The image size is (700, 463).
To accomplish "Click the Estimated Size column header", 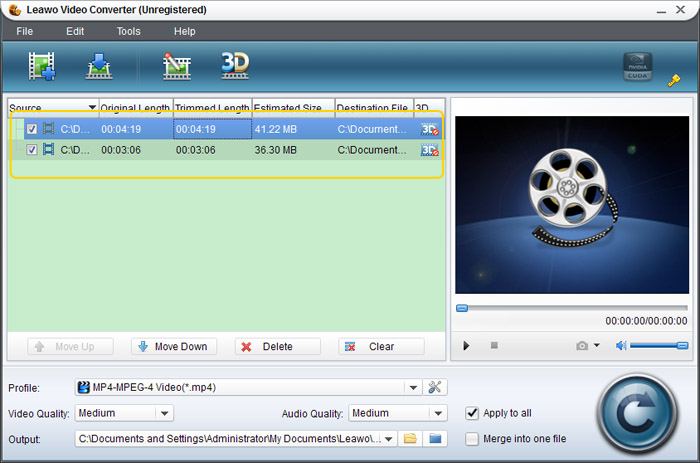I will [x=293, y=108].
